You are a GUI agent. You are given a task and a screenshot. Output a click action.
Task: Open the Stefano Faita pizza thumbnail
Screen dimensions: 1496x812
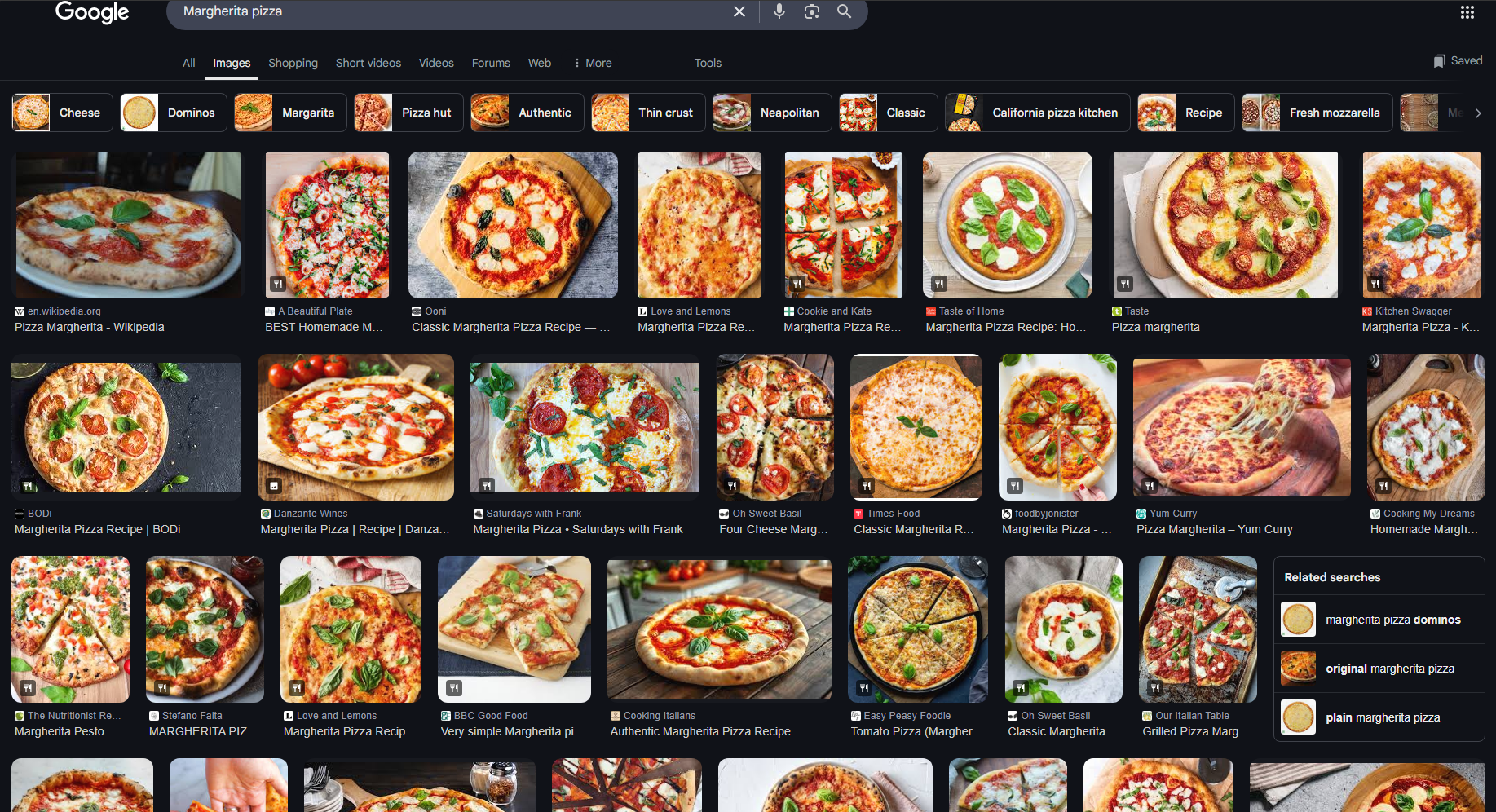coord(205,629)
